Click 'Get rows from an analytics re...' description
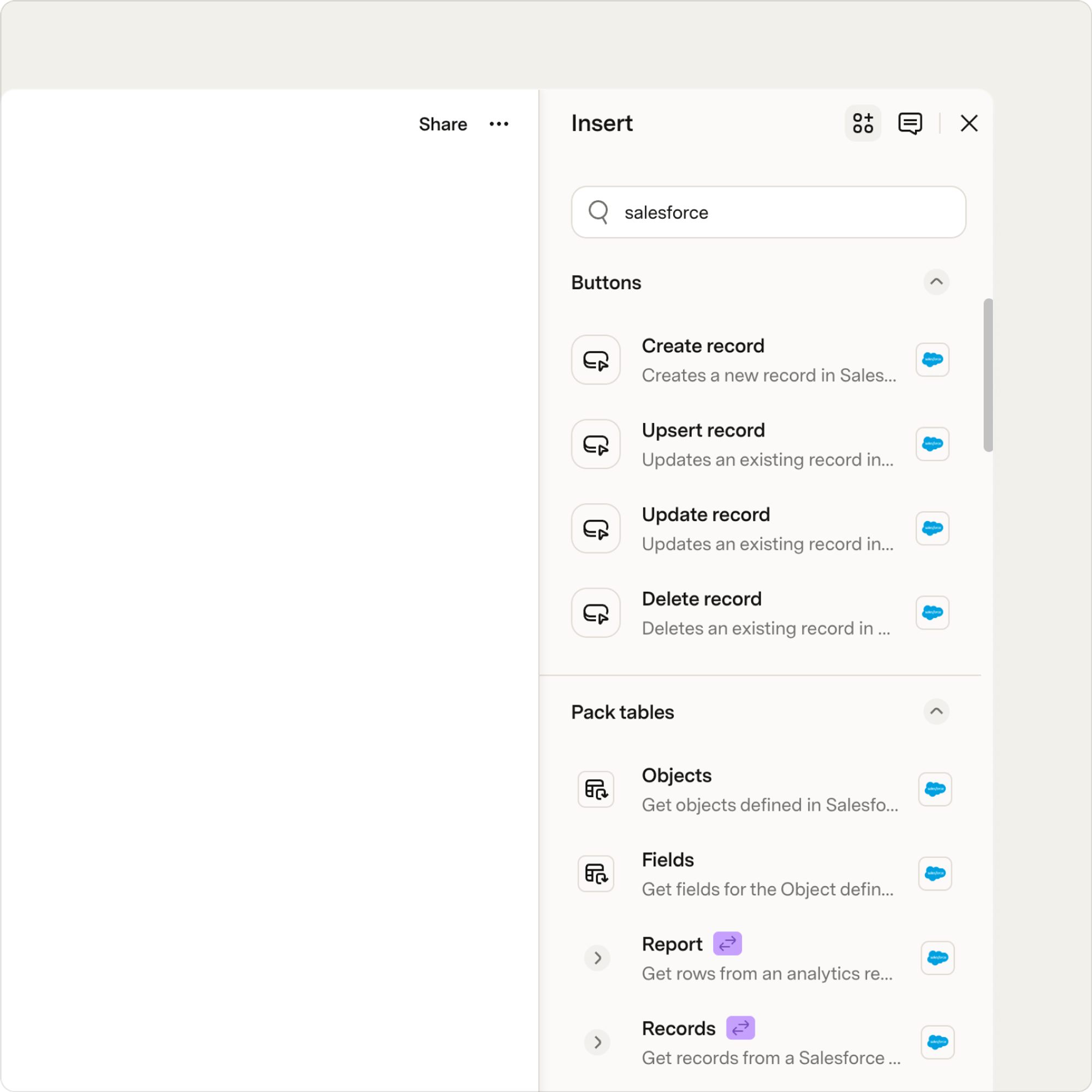This screenshot has height=1092, width=1092. [x=767, y=974]
